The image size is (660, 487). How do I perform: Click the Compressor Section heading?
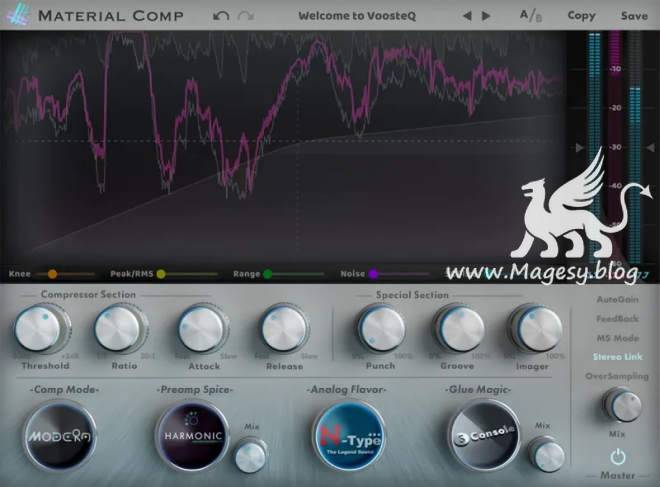coord(88,295)
